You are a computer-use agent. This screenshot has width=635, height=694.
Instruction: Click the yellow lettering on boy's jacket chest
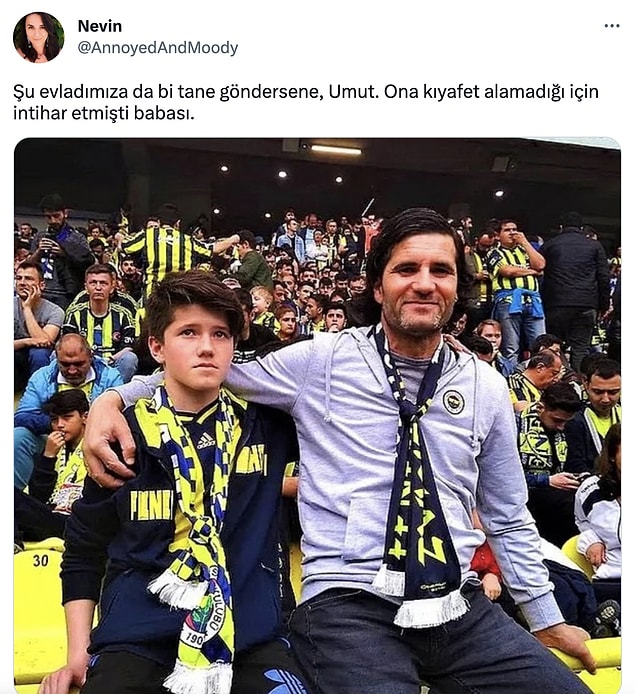pos(151,505)
